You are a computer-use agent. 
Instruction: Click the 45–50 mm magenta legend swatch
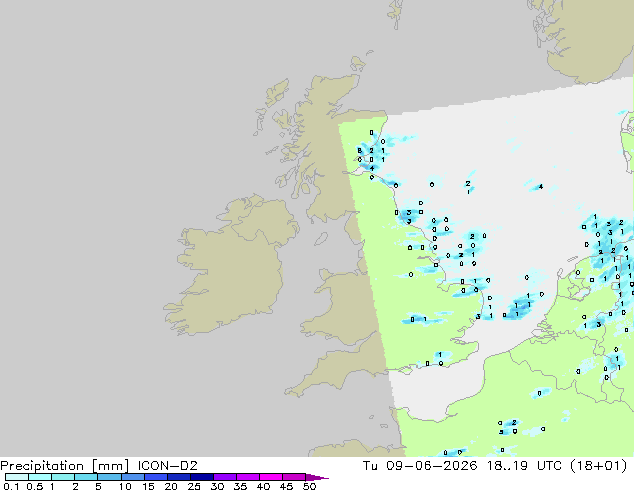coord(294,477)
